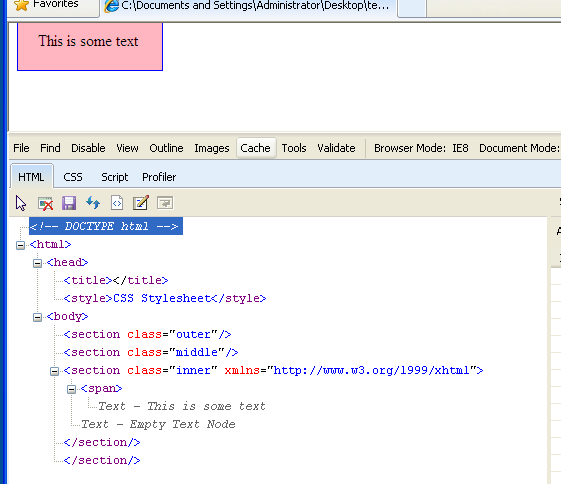The width and height of the screenshot is (561, 484).
Task: Open the Script tab
Action: tap(114, 177)
